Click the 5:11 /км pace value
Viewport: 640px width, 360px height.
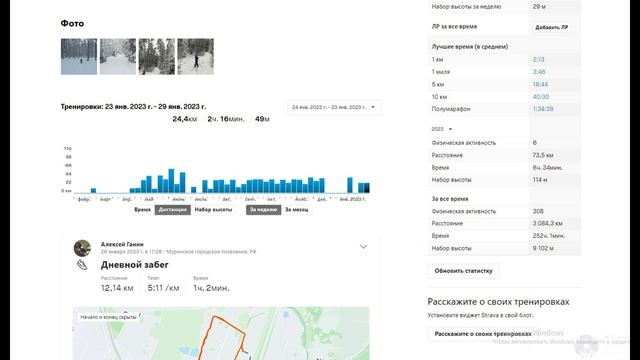[x=163, y=288]
